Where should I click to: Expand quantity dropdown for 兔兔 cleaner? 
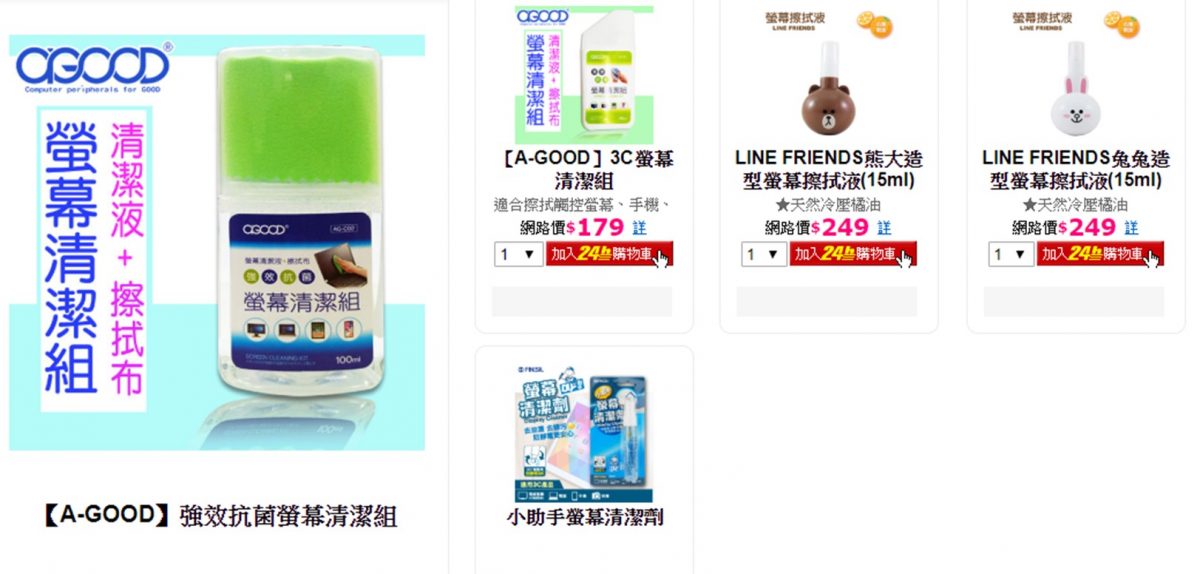[x=1010, y=254]
